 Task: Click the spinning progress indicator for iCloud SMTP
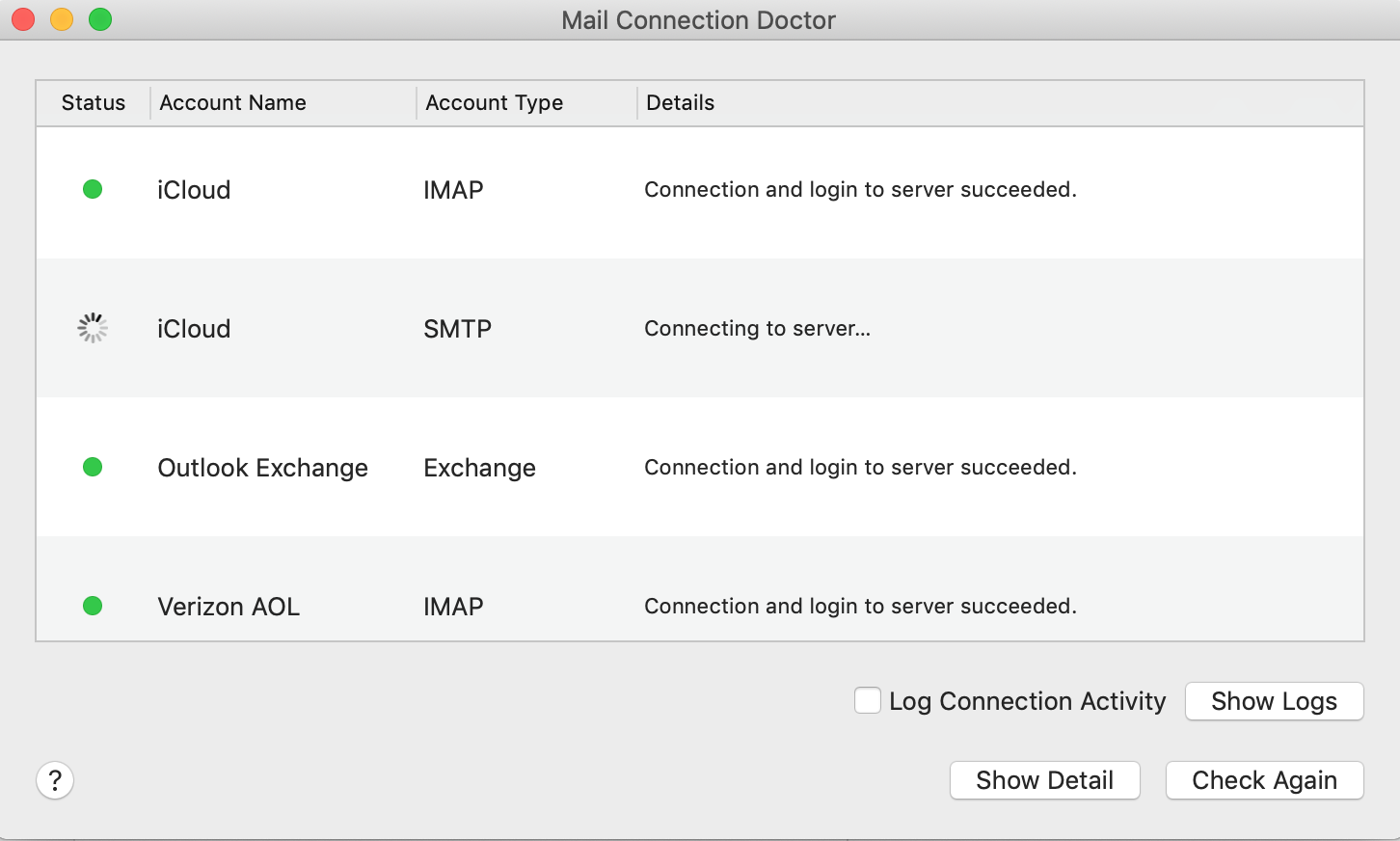point(93,328)
